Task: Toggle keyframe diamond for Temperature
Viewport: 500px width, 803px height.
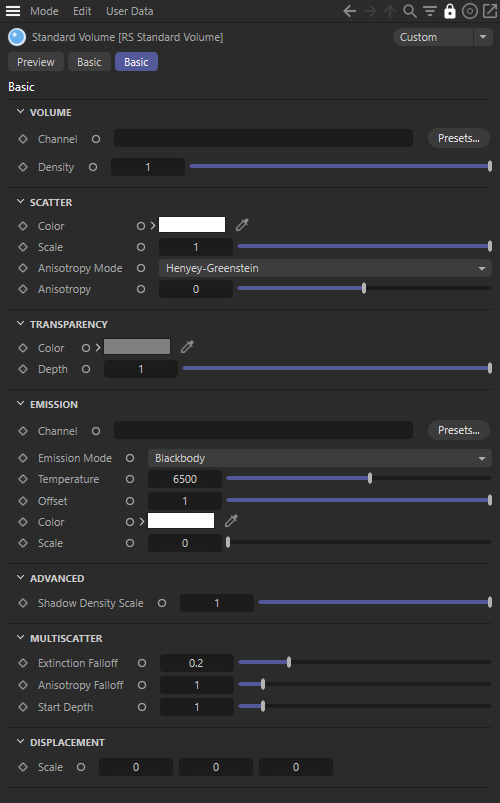Action: pos(23,479)
